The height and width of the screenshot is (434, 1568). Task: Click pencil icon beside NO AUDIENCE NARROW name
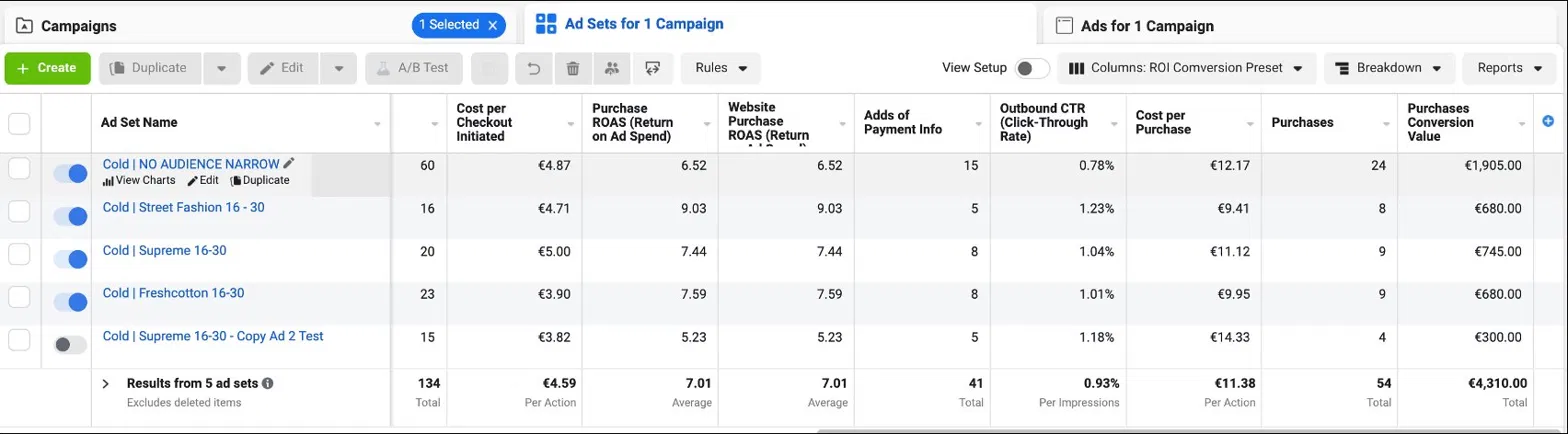289,163
